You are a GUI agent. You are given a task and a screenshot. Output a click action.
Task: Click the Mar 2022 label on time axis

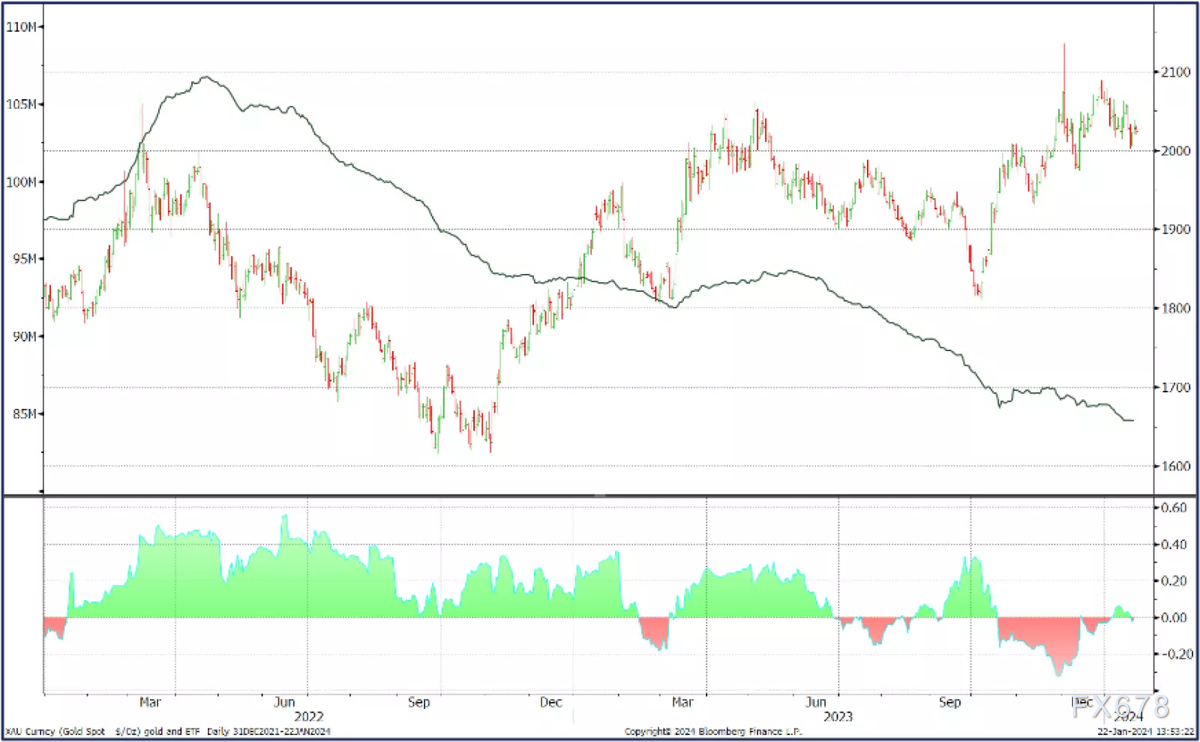tap(150, 703)
